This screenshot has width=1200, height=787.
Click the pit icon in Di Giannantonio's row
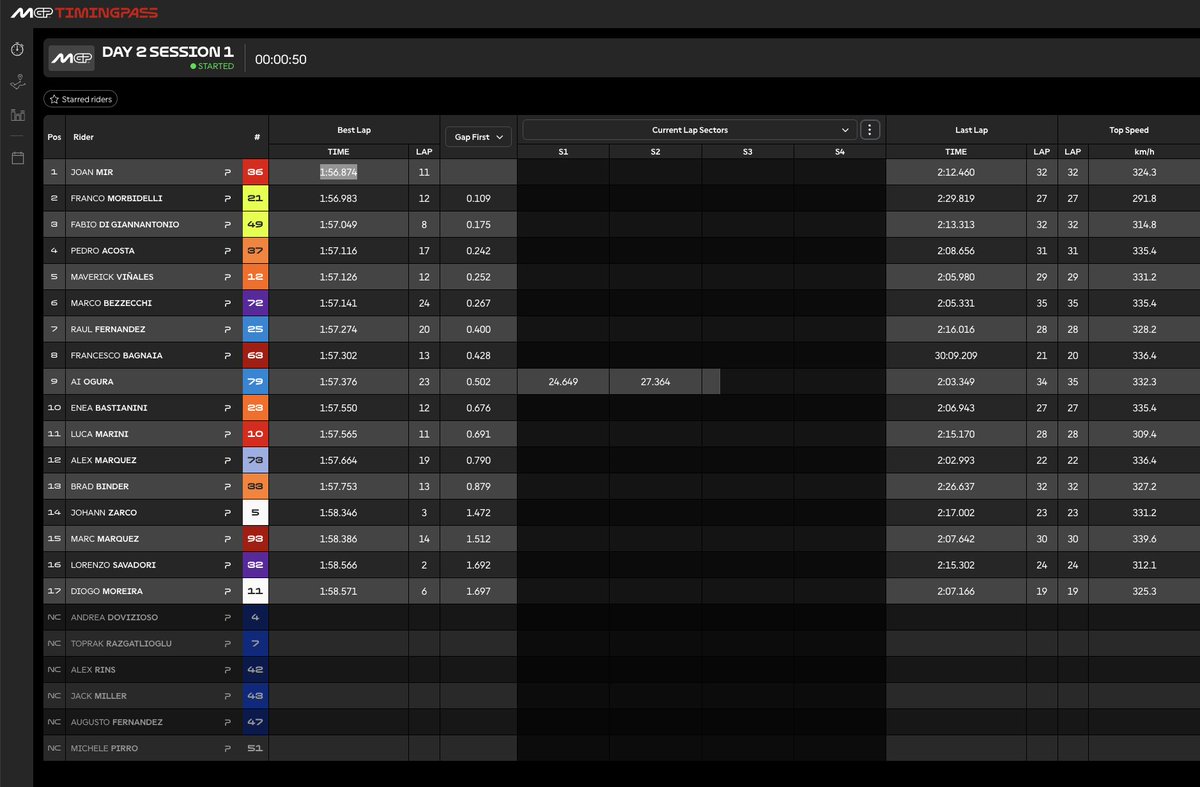pos(227,224)
